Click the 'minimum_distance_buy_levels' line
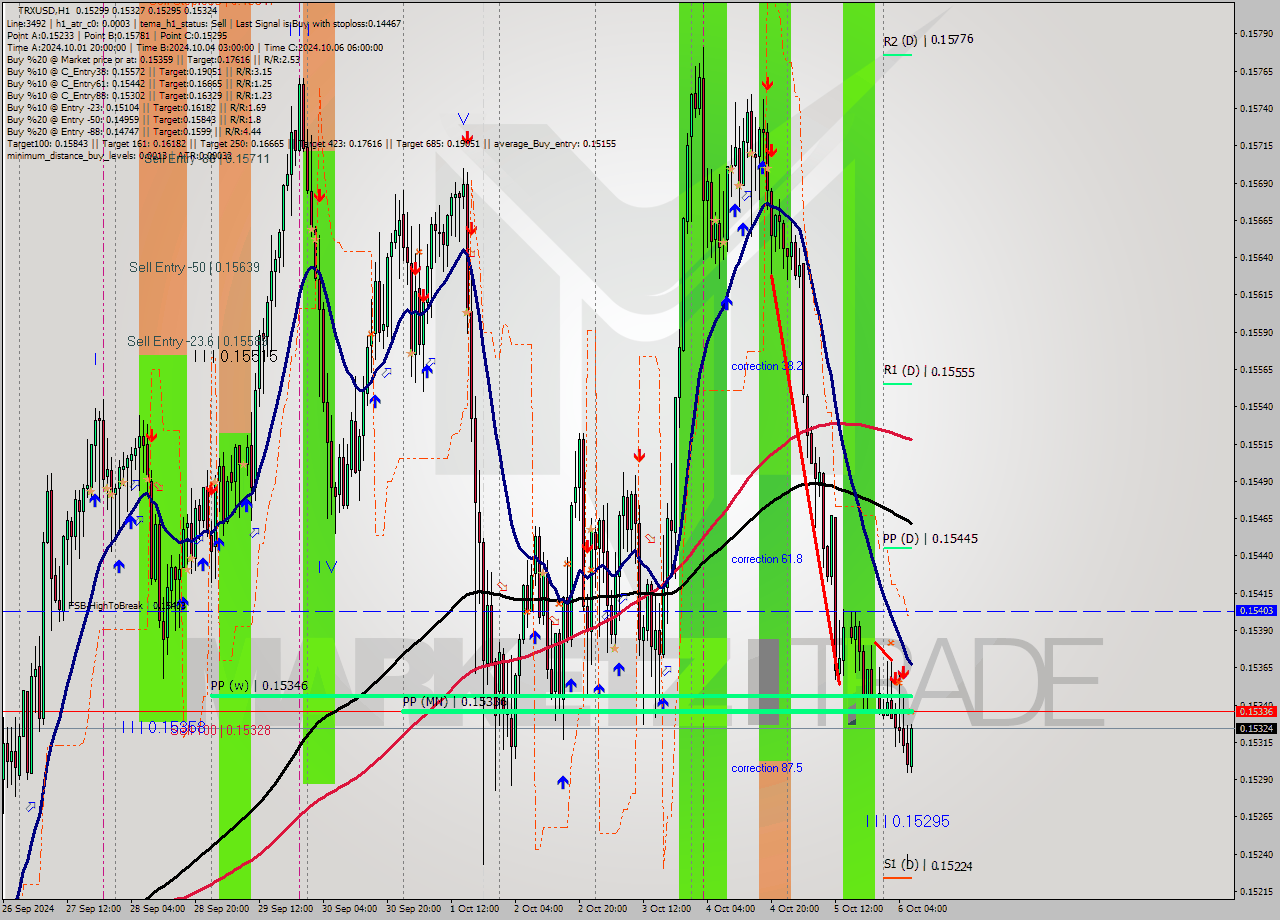 [120, 155]
